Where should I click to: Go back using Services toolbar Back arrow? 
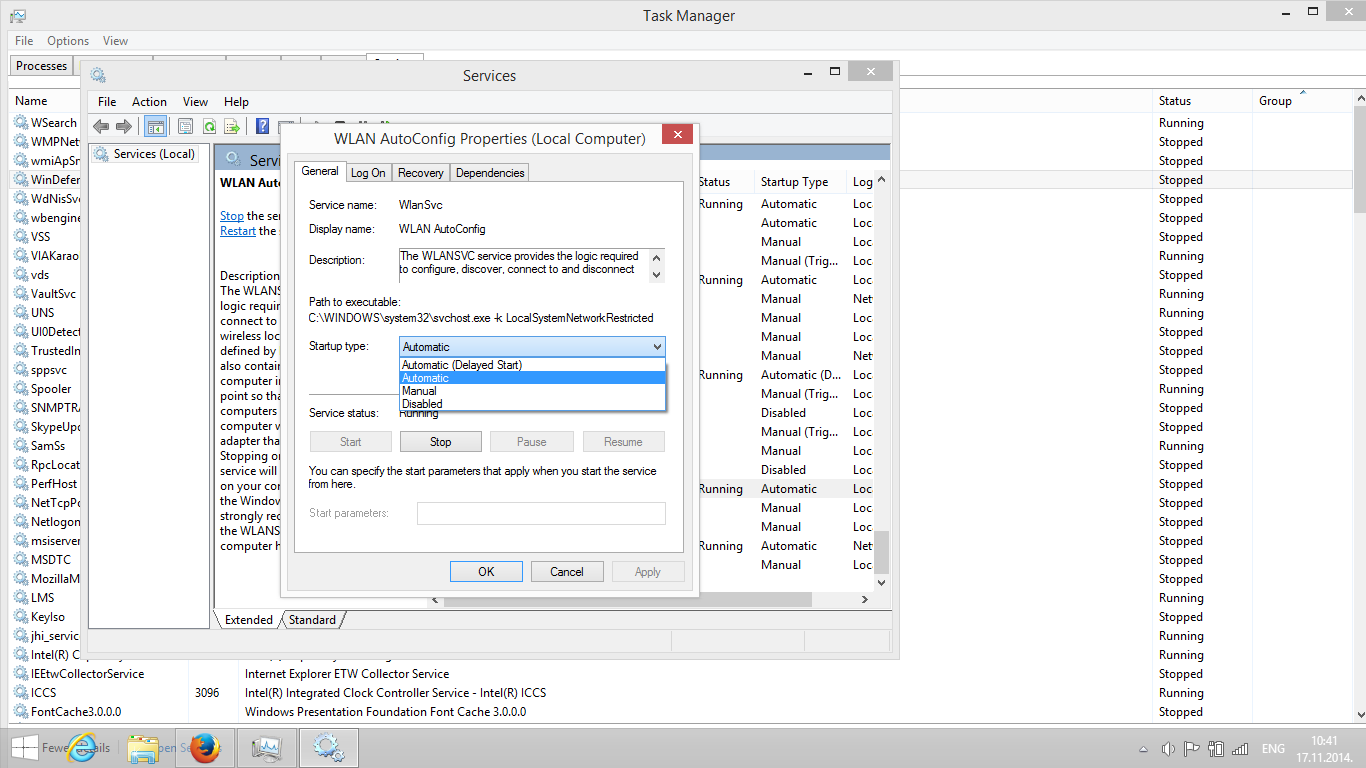pyautogui.click(x=101, y=126)
